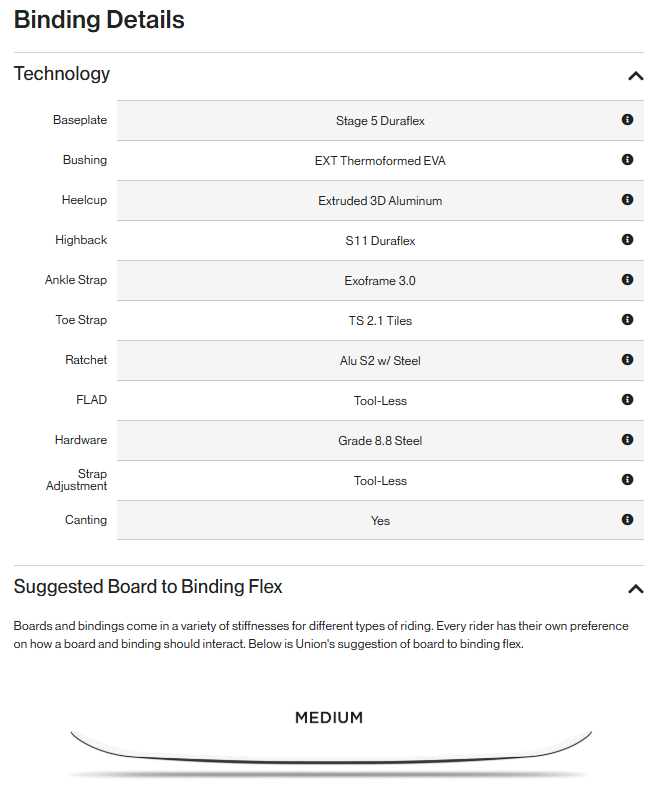The image size is (660, 785).
Task: Open info icon for Strap Adjustment row
Action: [x=627, y=480]
